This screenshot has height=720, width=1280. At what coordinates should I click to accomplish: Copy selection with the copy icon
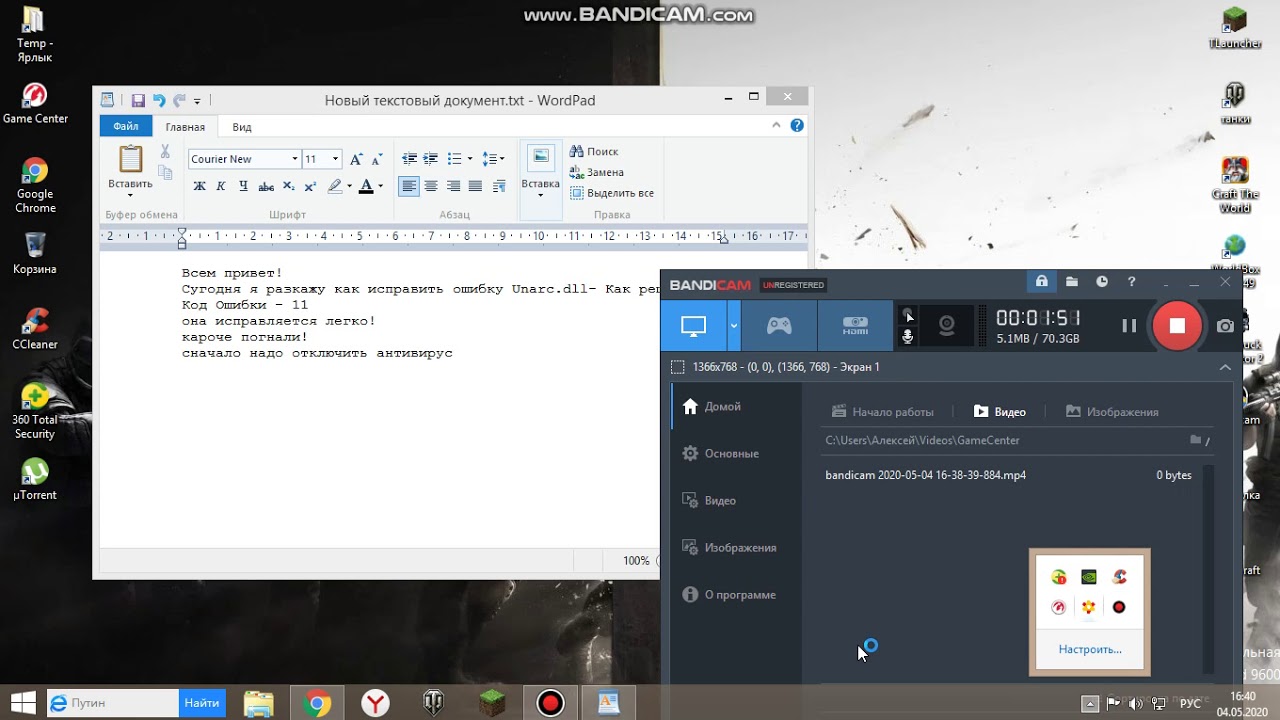click(x=165, y=174)
